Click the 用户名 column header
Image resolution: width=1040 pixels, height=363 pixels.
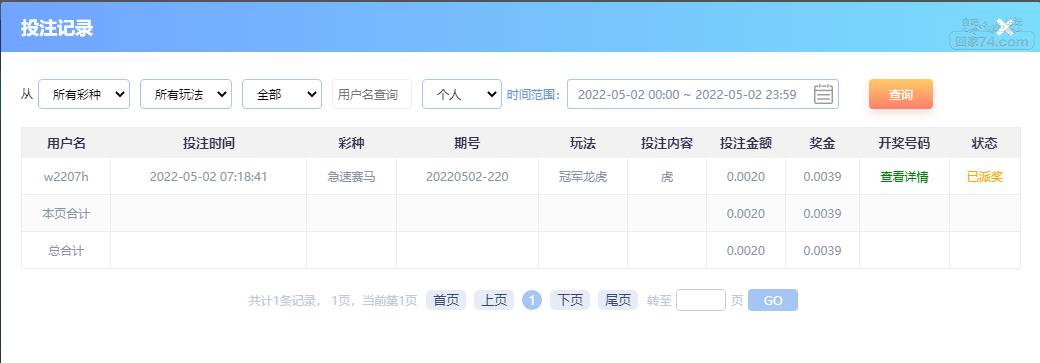[x=66, y=143]
